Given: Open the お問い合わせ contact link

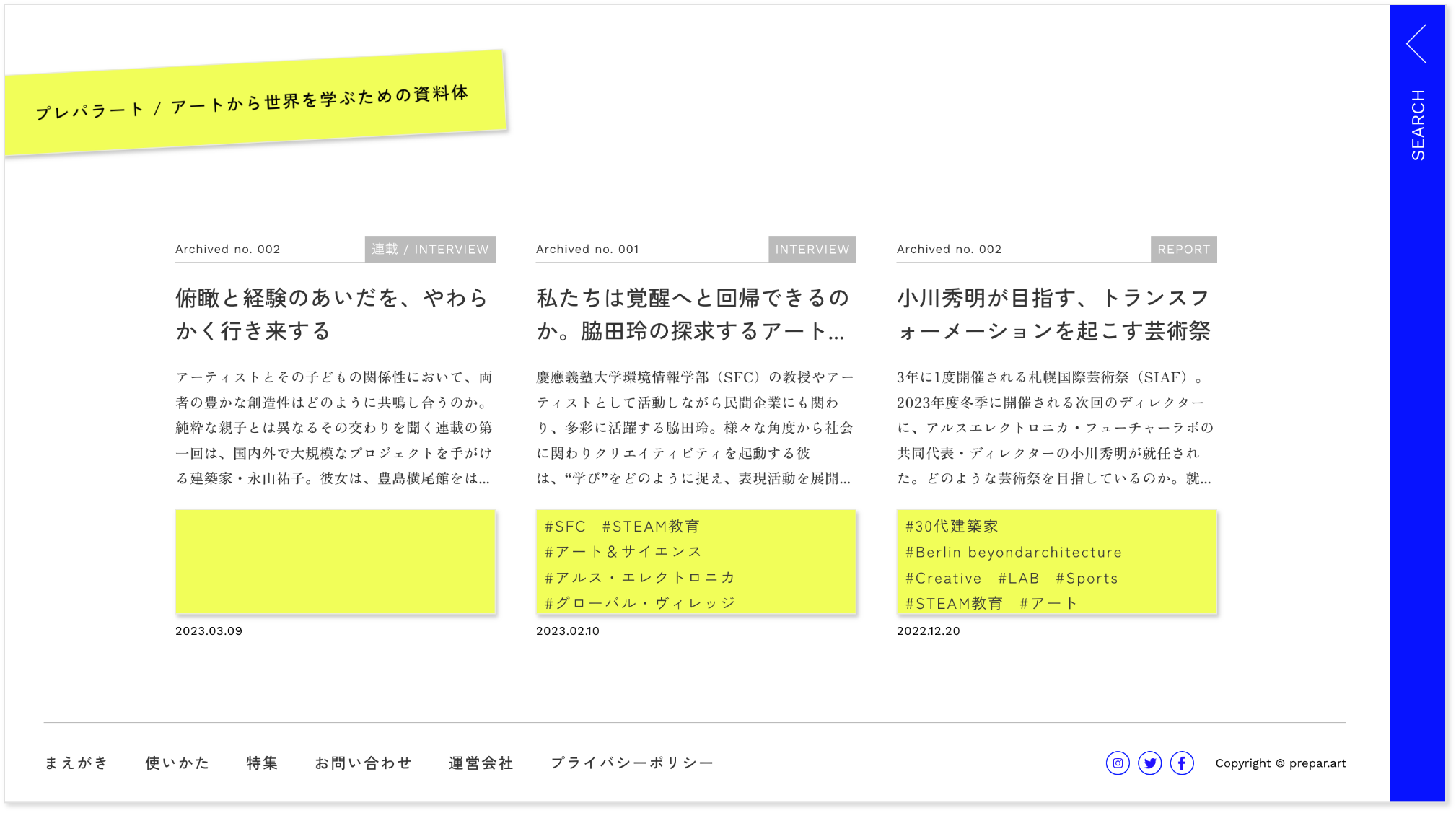Looking at the screenshot, I should (x=363, y=763).
